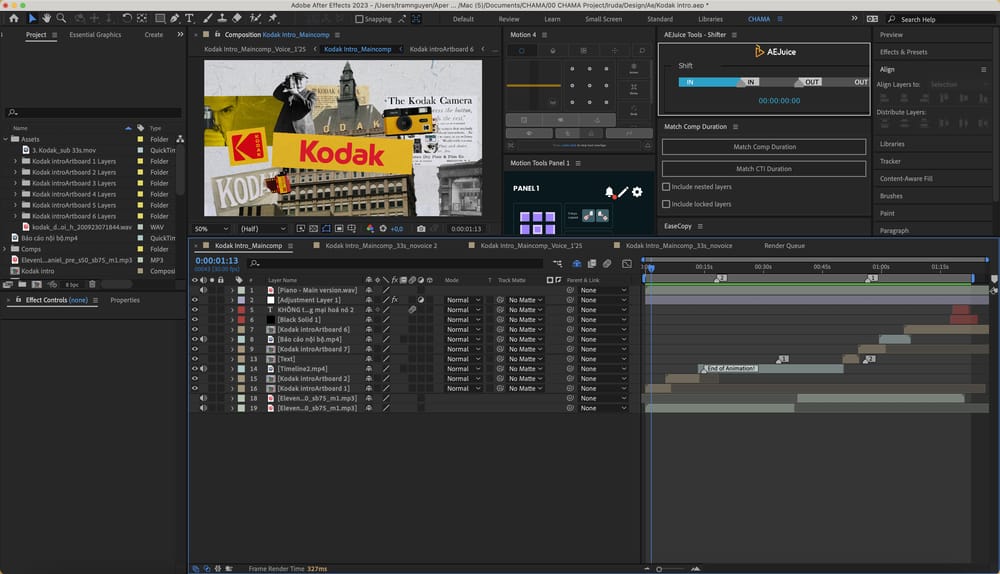Click the graph editor icon in timeline
This screenshot has width=1000, height=574.
coord(627,263)
